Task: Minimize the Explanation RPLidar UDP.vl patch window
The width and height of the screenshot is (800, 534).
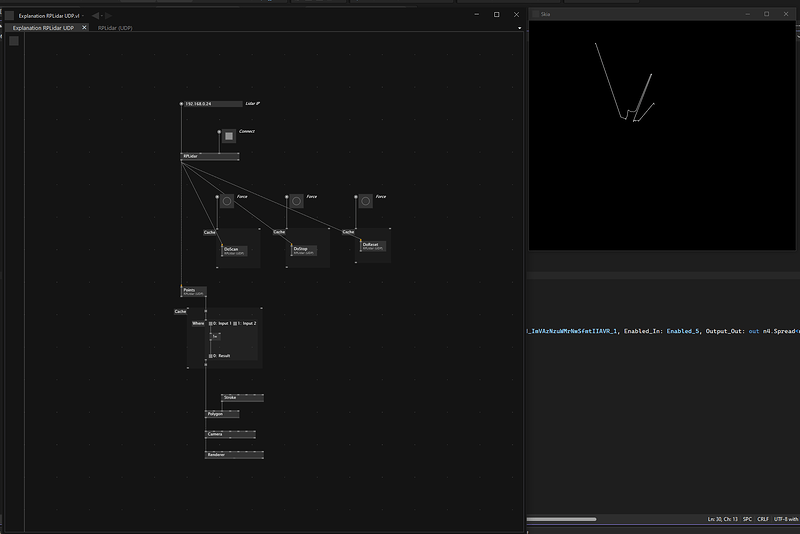Action: tap(477, 15)
